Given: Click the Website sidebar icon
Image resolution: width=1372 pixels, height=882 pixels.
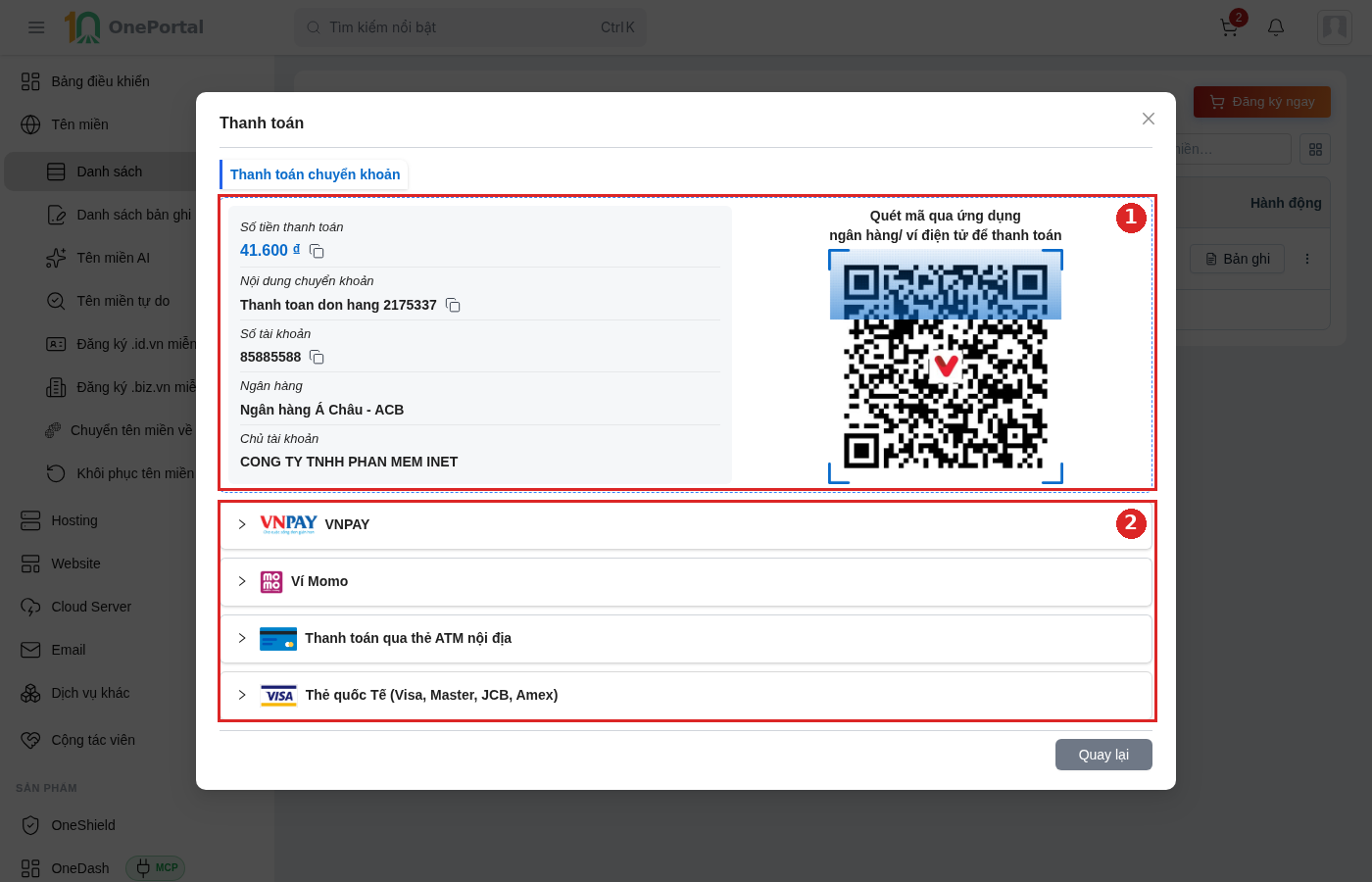Looking at the screenshot, I should pos(30,563).
